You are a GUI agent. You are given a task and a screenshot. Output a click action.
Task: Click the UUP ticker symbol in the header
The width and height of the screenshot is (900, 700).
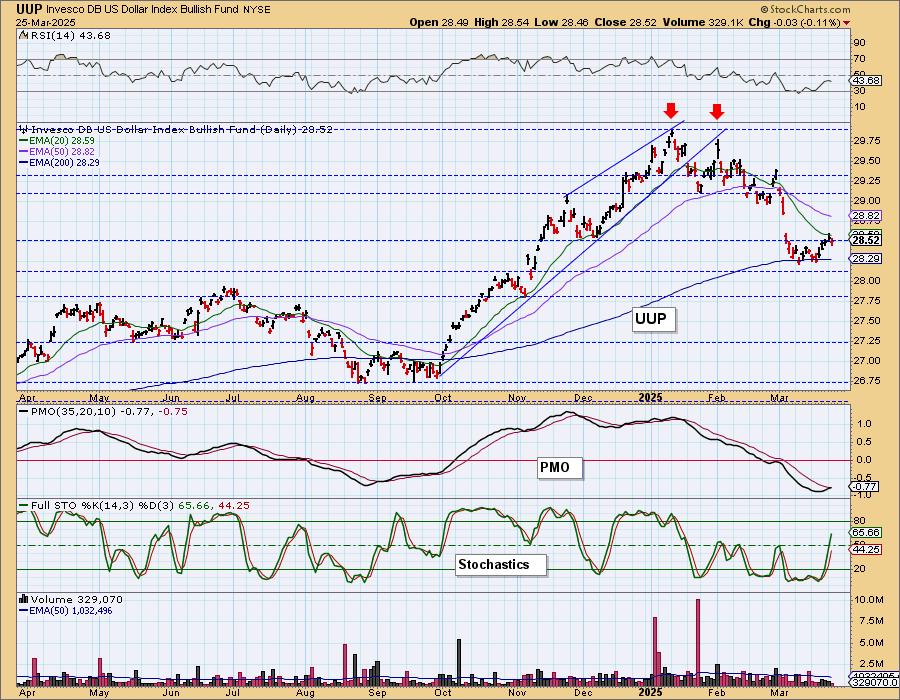28,9
